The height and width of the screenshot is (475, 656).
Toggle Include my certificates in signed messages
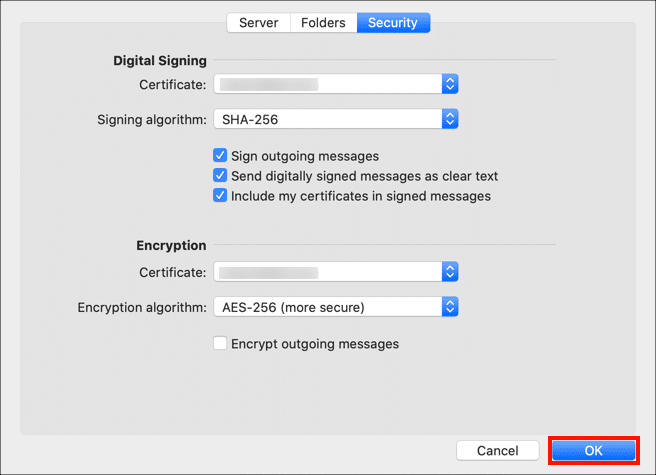click(x=220, y=196)
